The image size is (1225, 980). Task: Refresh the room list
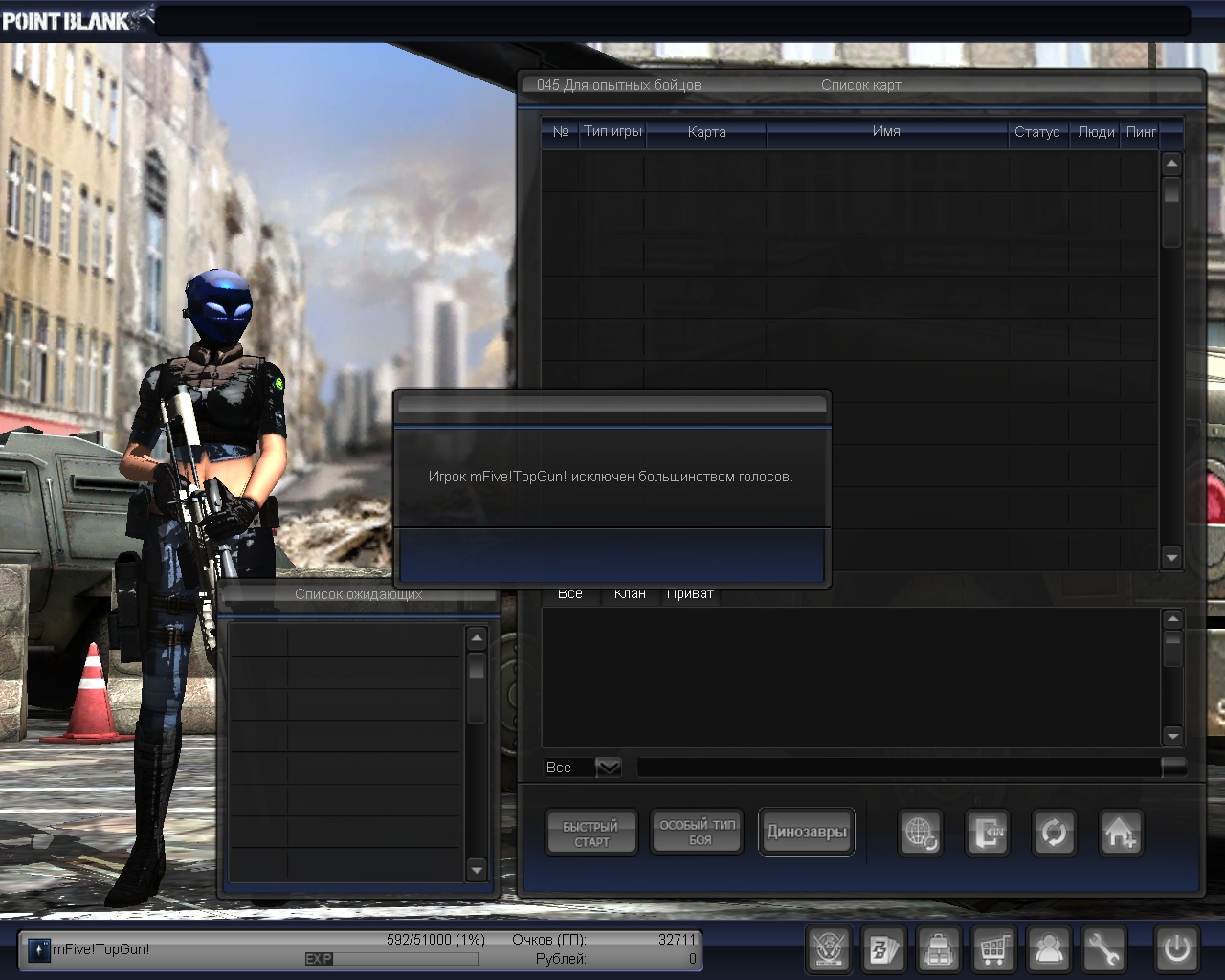1053,833
